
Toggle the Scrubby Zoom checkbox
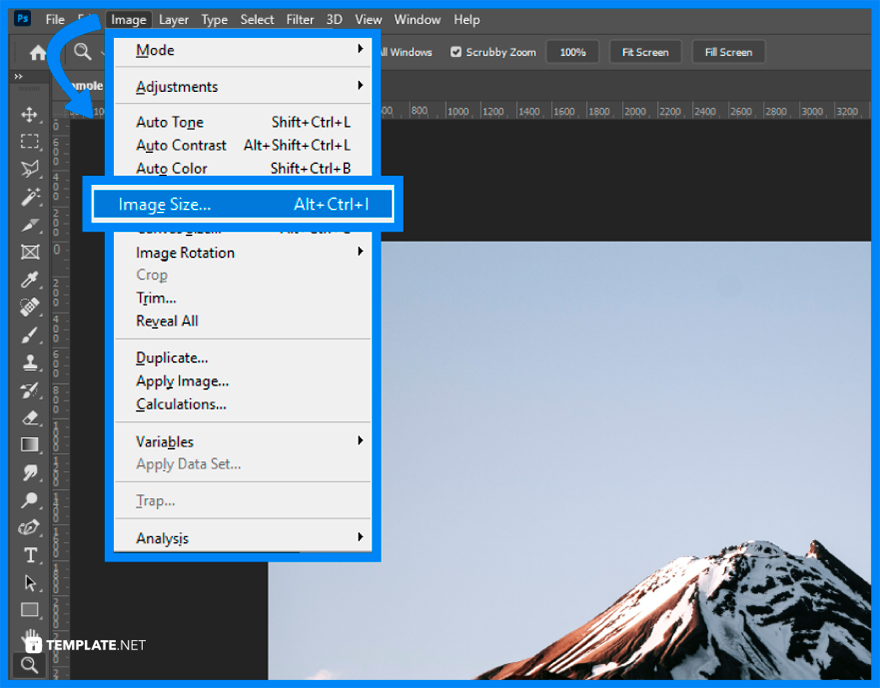click(456, 51)
